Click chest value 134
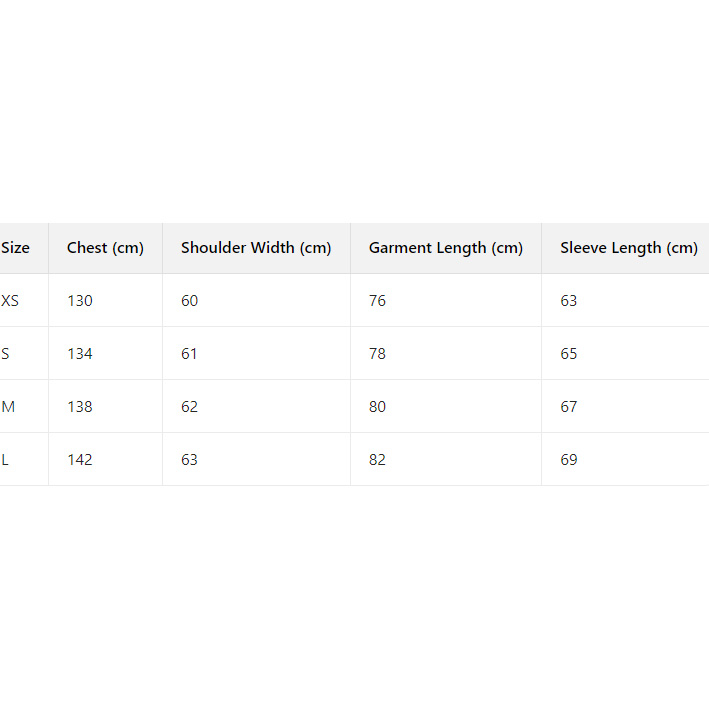 click(x=80, y=354)
